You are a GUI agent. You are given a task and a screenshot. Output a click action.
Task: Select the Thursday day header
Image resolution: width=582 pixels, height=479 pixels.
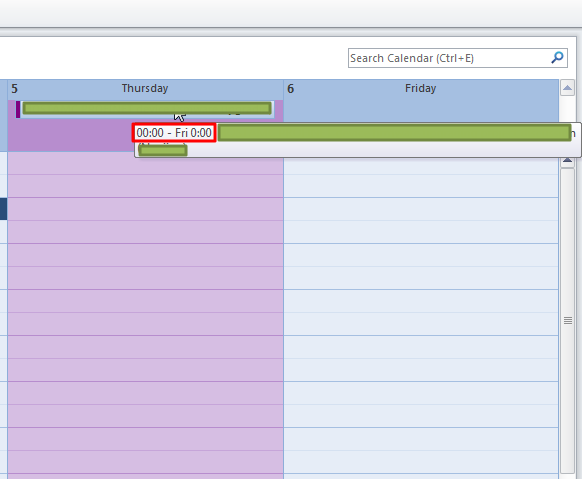pyautogui.click(x=145, y=88)
